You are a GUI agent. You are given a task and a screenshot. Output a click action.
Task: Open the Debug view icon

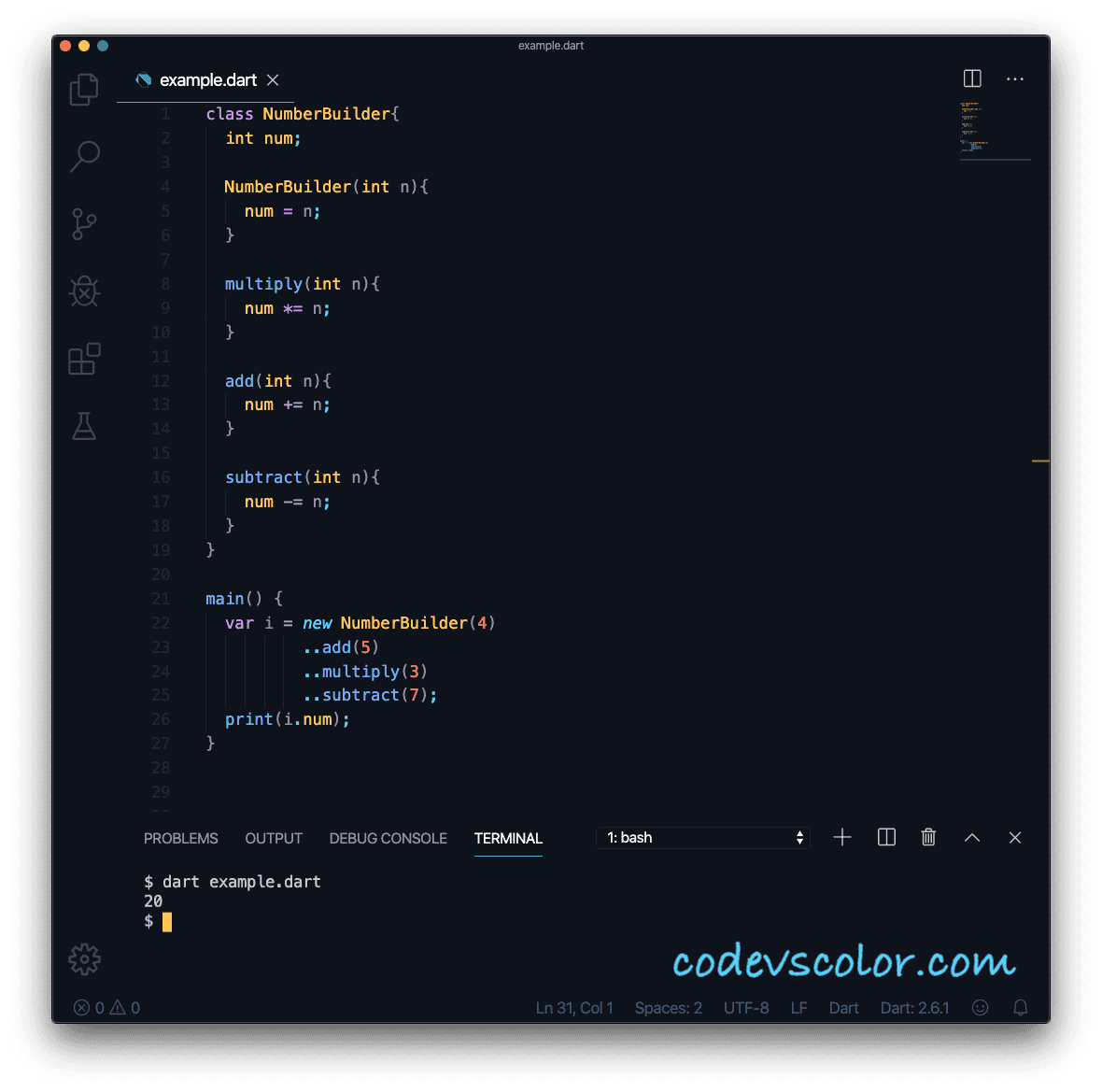(84, 291)
